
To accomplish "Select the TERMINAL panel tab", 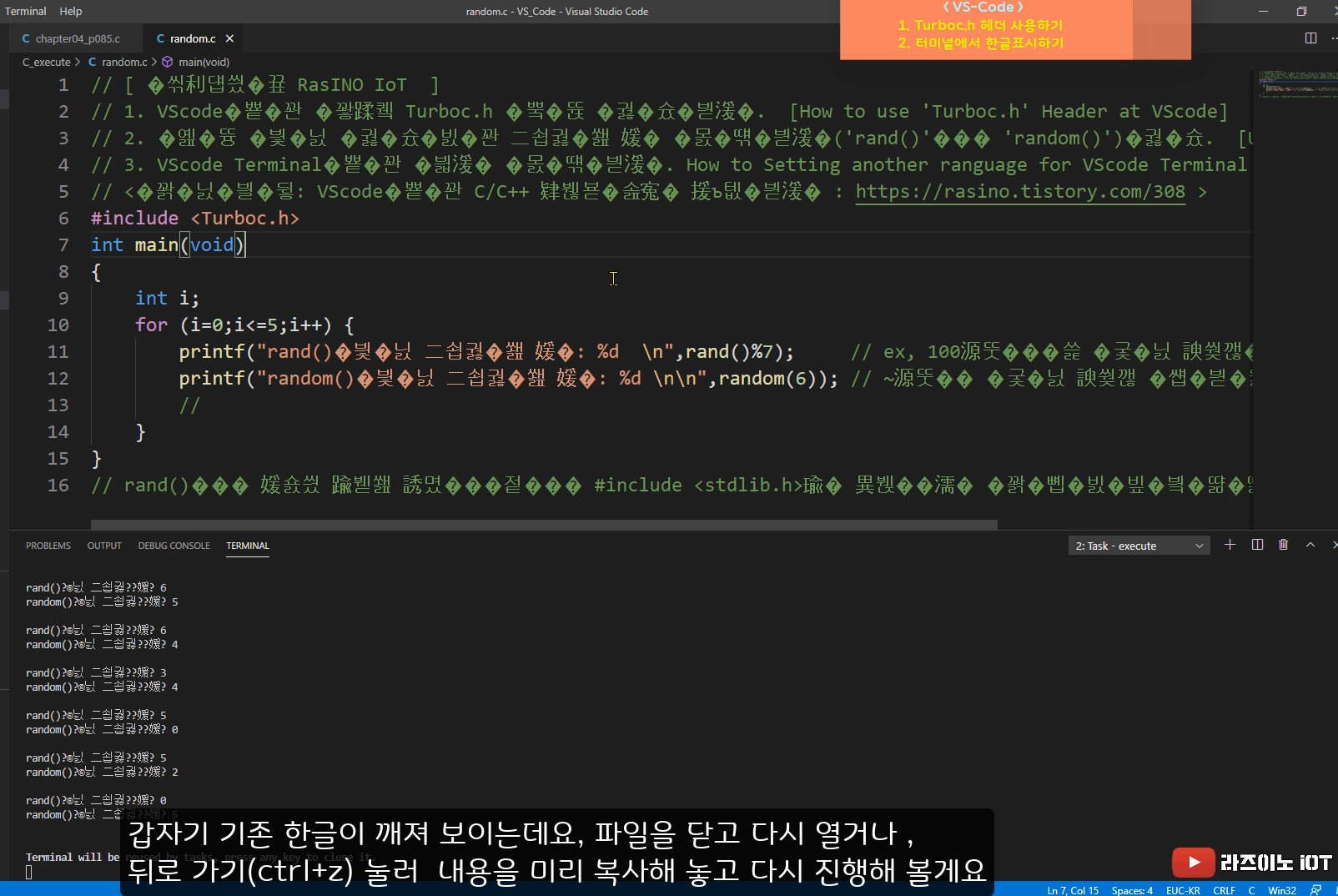I will coord(248,546).
